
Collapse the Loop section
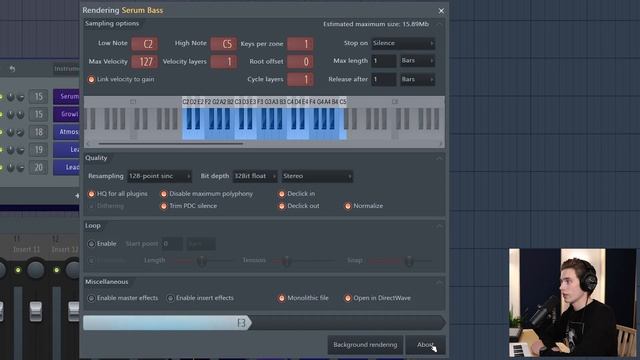439,226
